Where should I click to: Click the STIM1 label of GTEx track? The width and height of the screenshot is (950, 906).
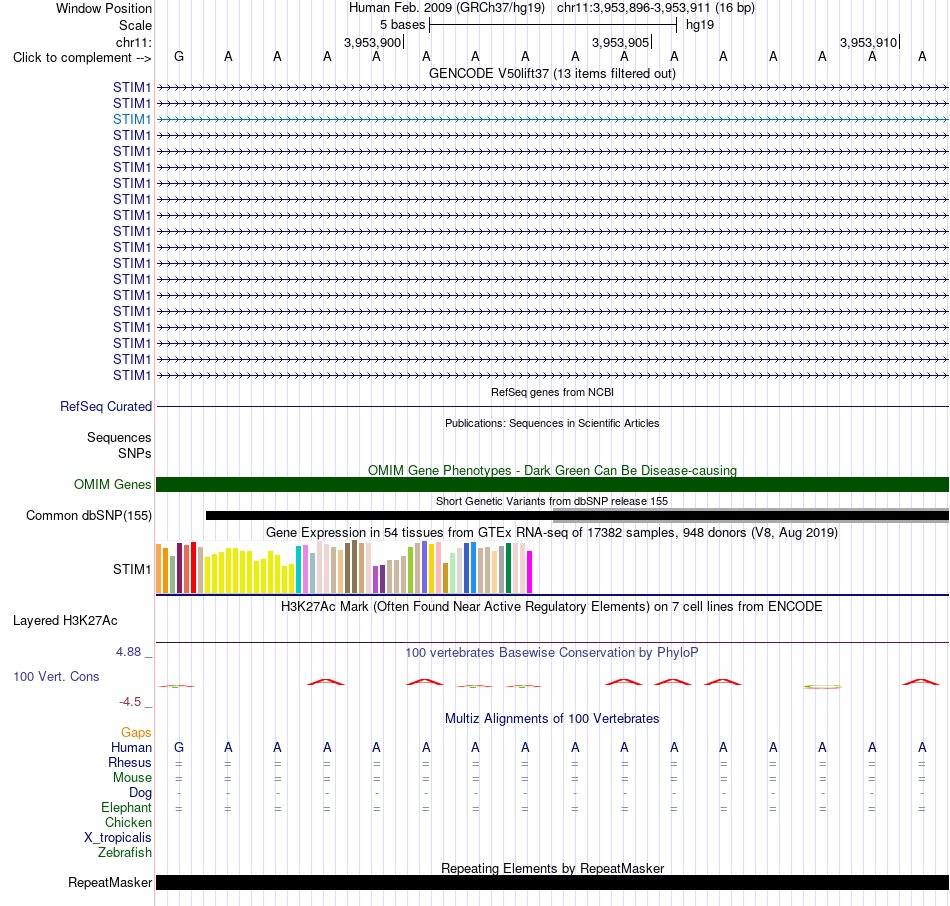pos(131,570)
